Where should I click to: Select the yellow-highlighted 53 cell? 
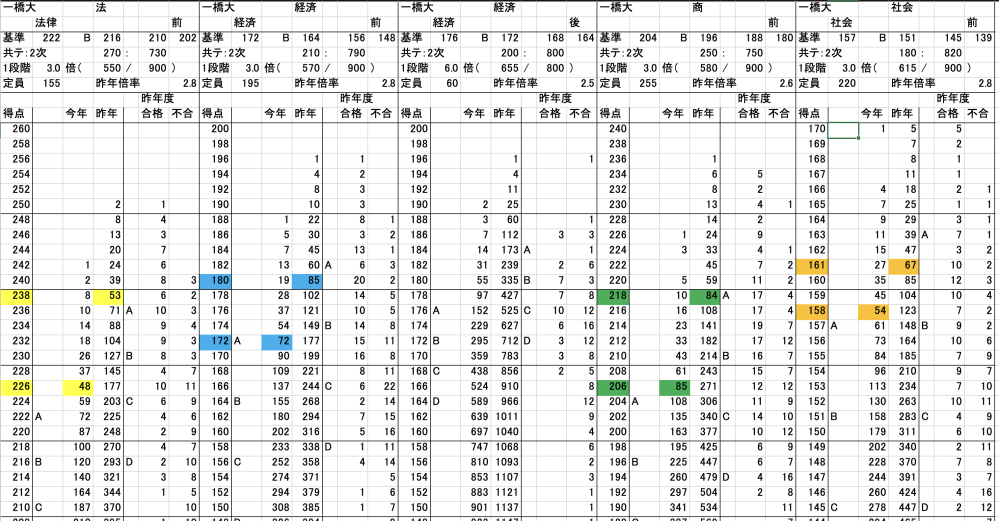pos(108,296)
